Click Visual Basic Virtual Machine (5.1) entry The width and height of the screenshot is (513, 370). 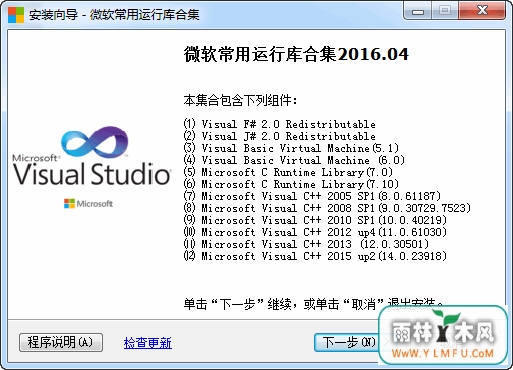[x=291, y=148]
